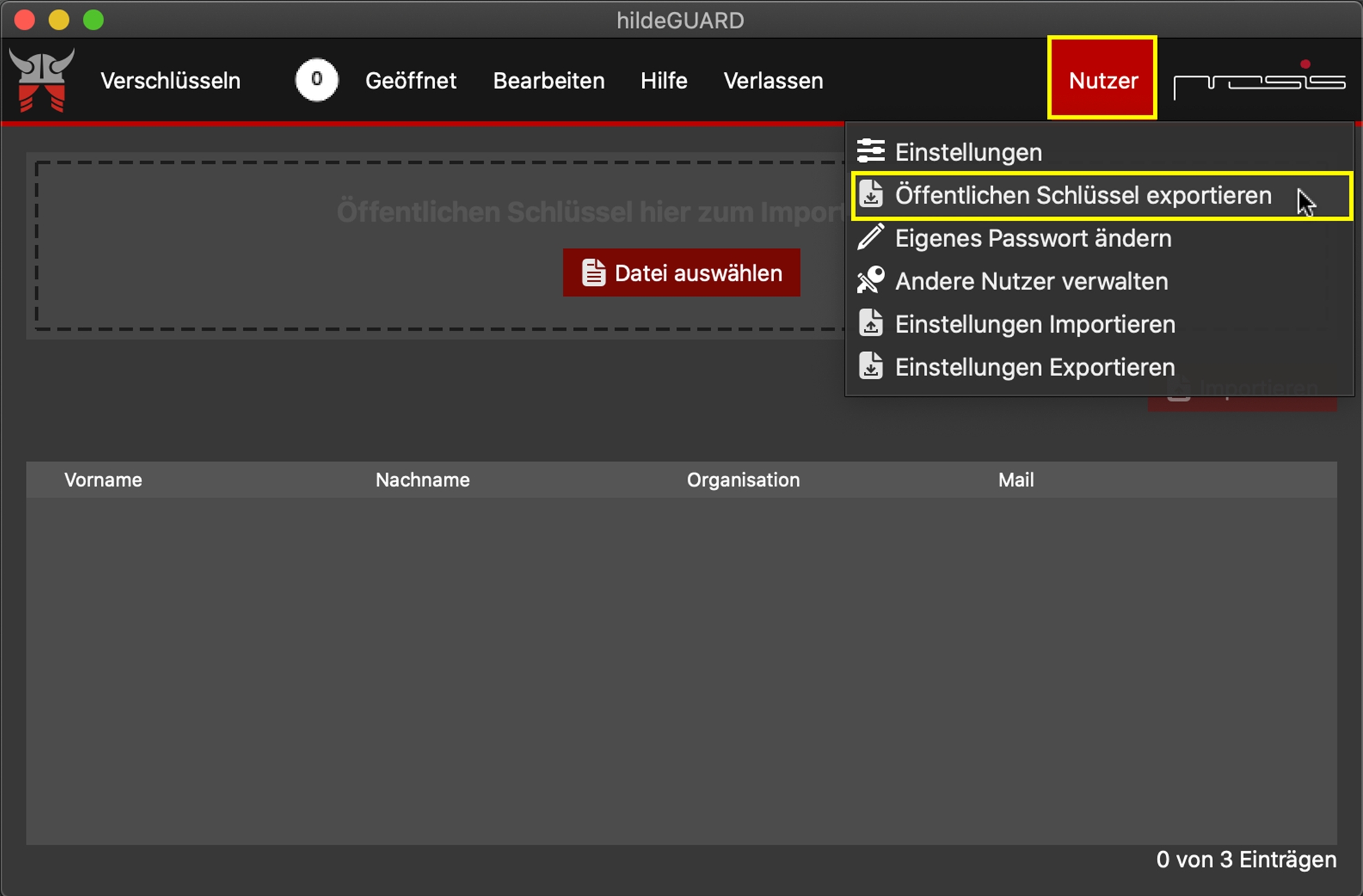
Task: Open the Verschlüsseln menu
Action: [x=170, y=81]
